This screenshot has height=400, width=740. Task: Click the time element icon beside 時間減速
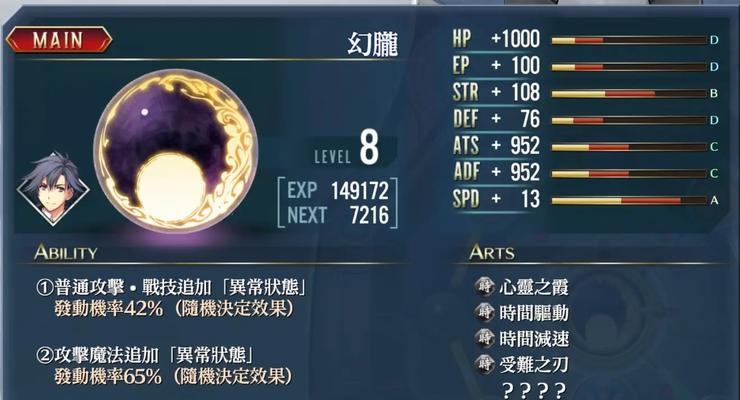[x=485, y=338]
